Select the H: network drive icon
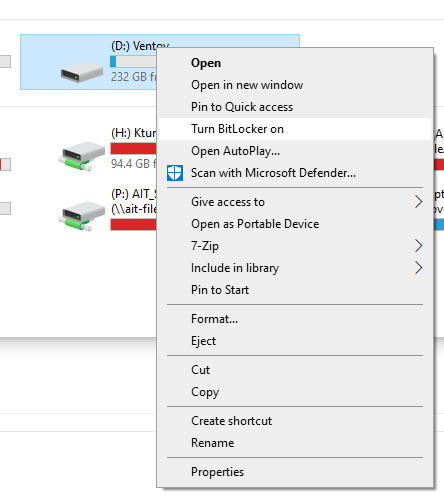The height and width of the screenshot is (496, 444). click(82, 156)
